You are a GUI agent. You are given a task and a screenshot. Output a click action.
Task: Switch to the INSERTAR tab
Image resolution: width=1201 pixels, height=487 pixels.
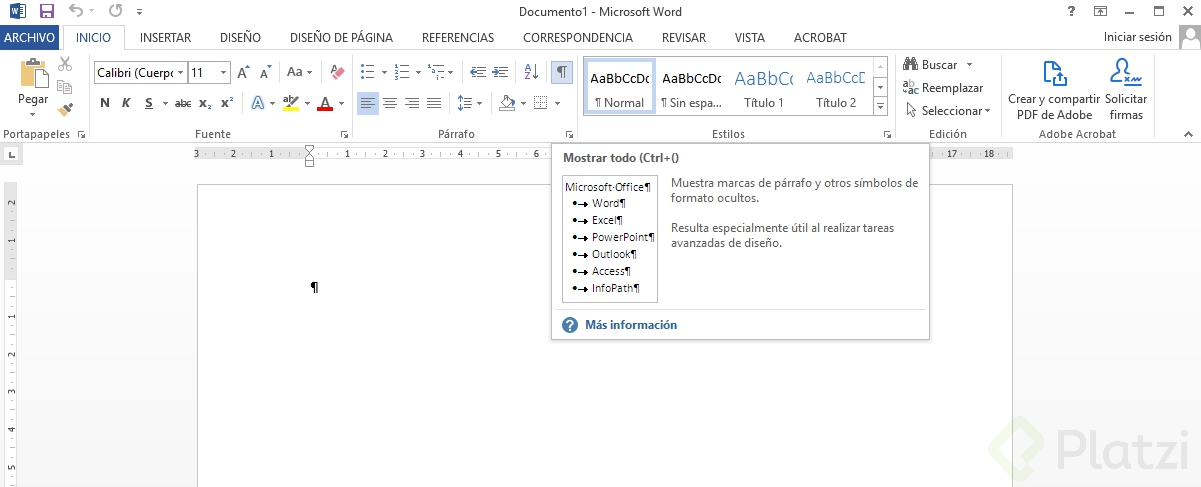[166, 38]
